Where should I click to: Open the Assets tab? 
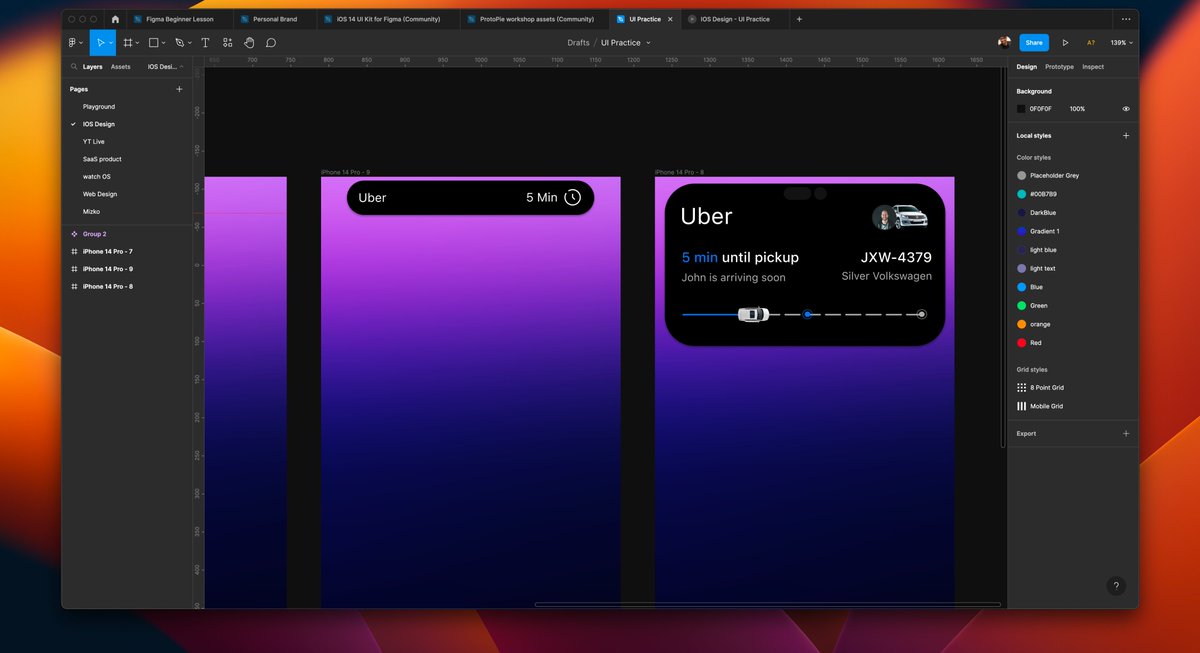(120, 67)
